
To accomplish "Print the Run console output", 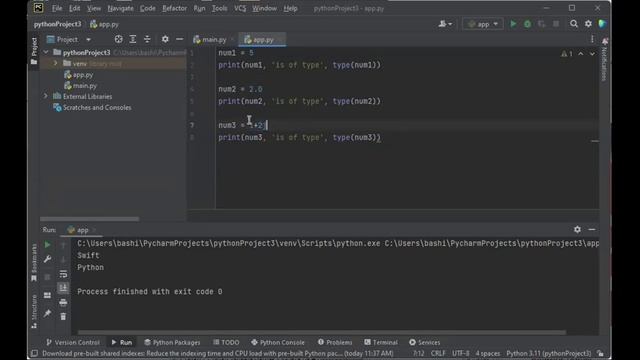I will [63, 302].
